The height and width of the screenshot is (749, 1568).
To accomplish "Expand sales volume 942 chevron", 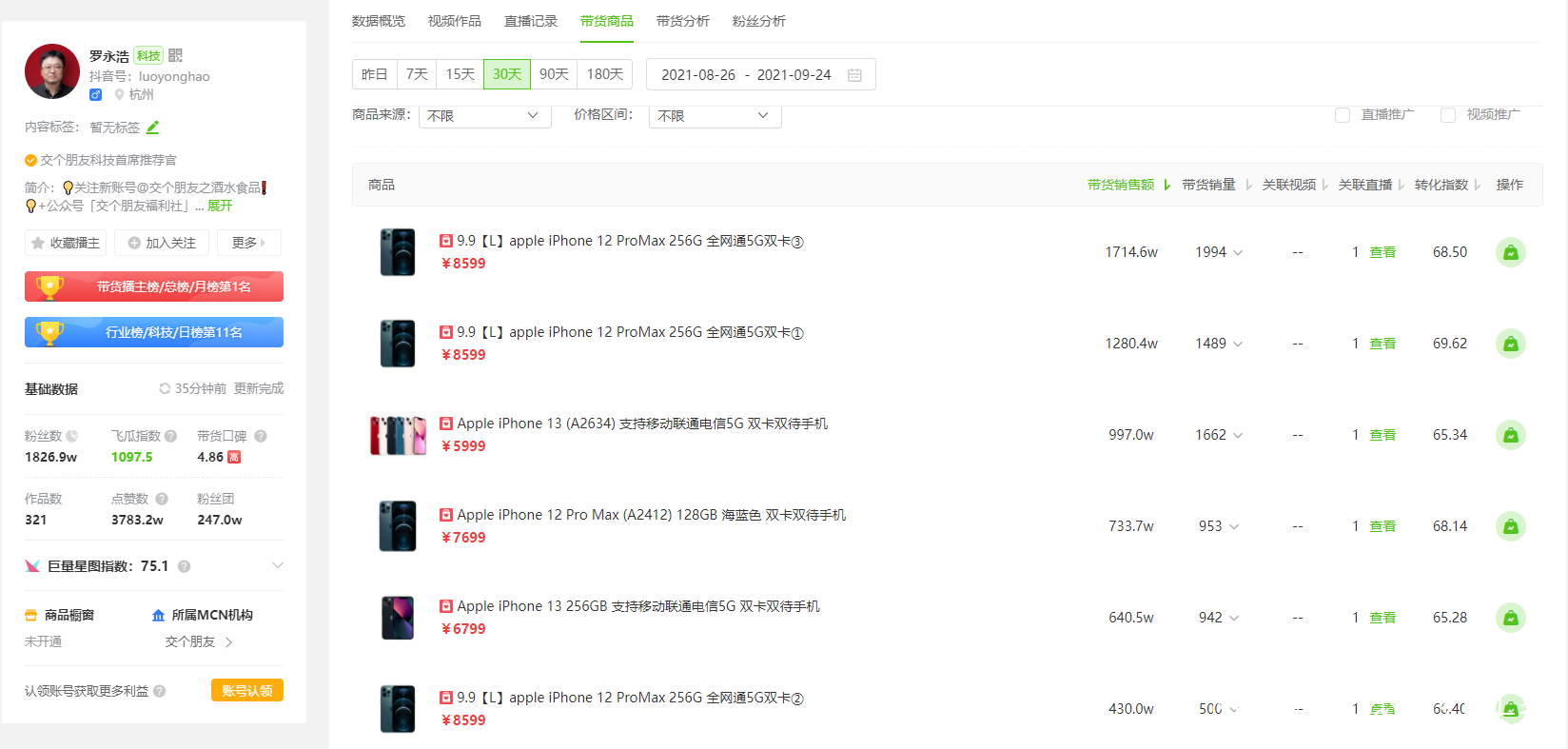I will [x=1234, y=618].
